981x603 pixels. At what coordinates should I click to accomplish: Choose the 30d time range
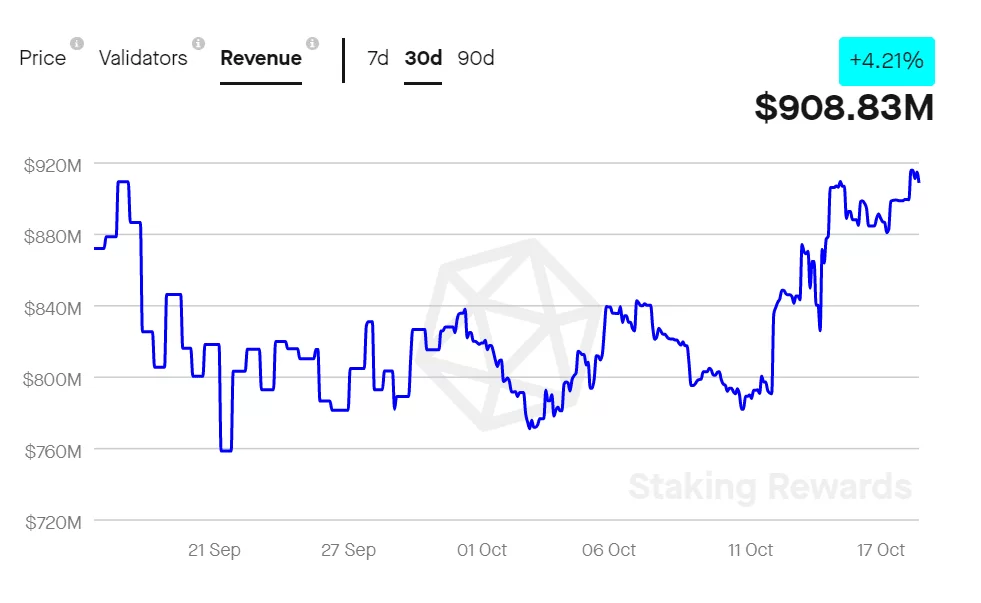tap(423, 58)
